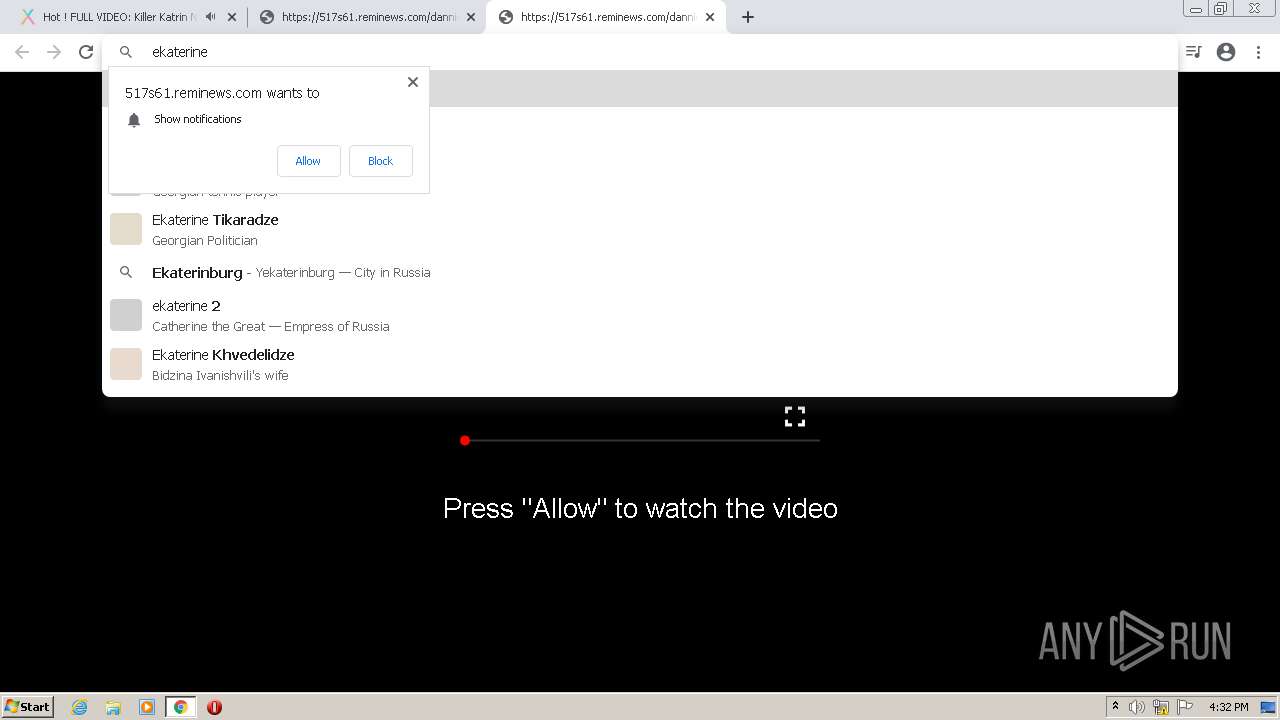1280x720 pixels.
Task: Focus the address bar containing ekaterine
Action: coord(640,52)
